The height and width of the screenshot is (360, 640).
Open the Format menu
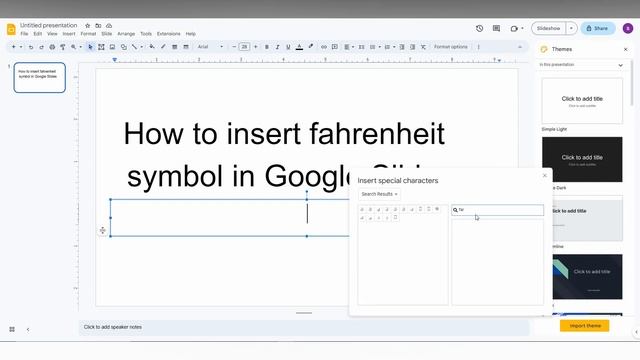pyautogui.click(x=88, y=34)
